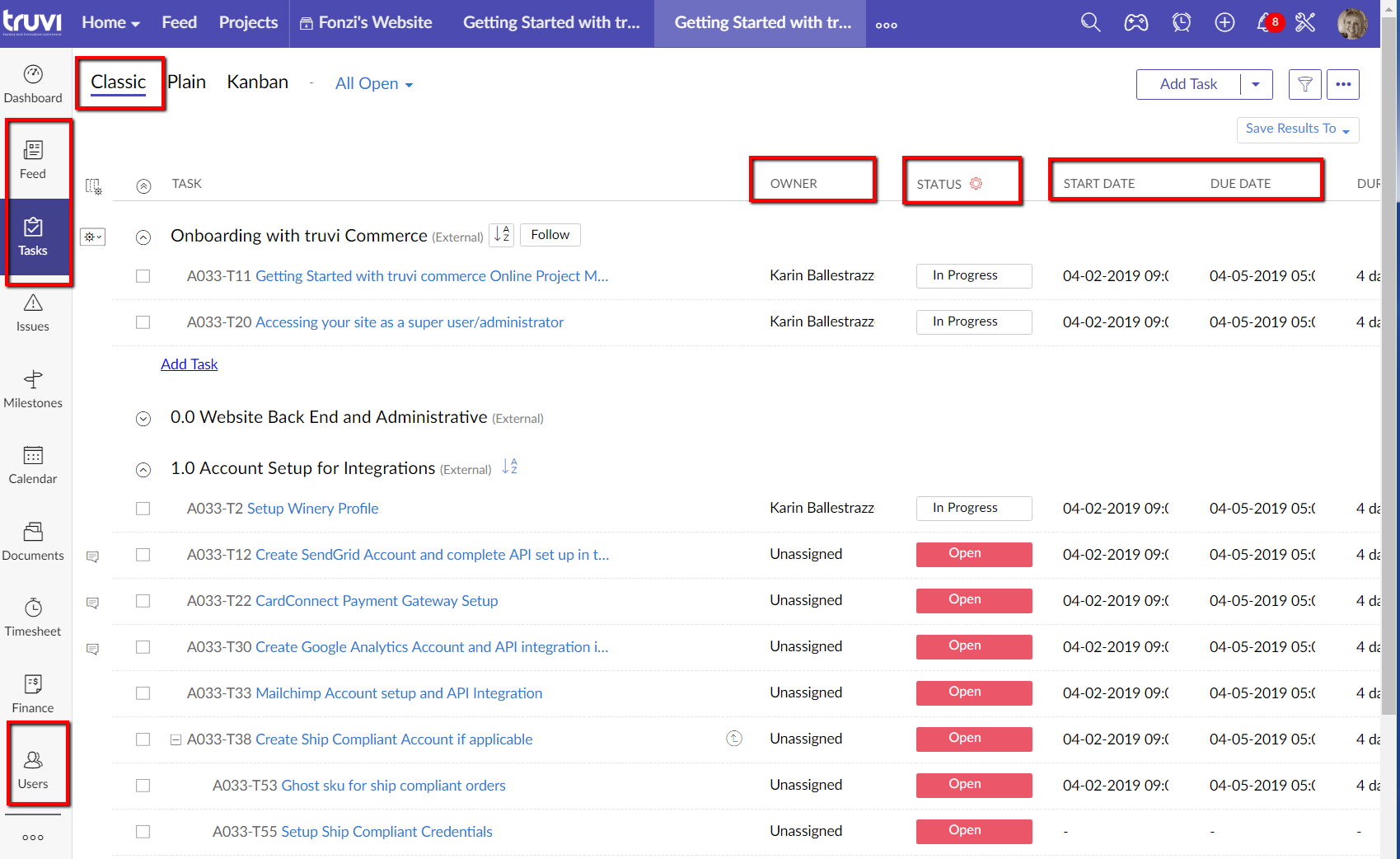Image resolution: width=1400 pixels, height=859 pixels.
Task: Click the comment icon beside A033-T30
Action: point(93,650)
